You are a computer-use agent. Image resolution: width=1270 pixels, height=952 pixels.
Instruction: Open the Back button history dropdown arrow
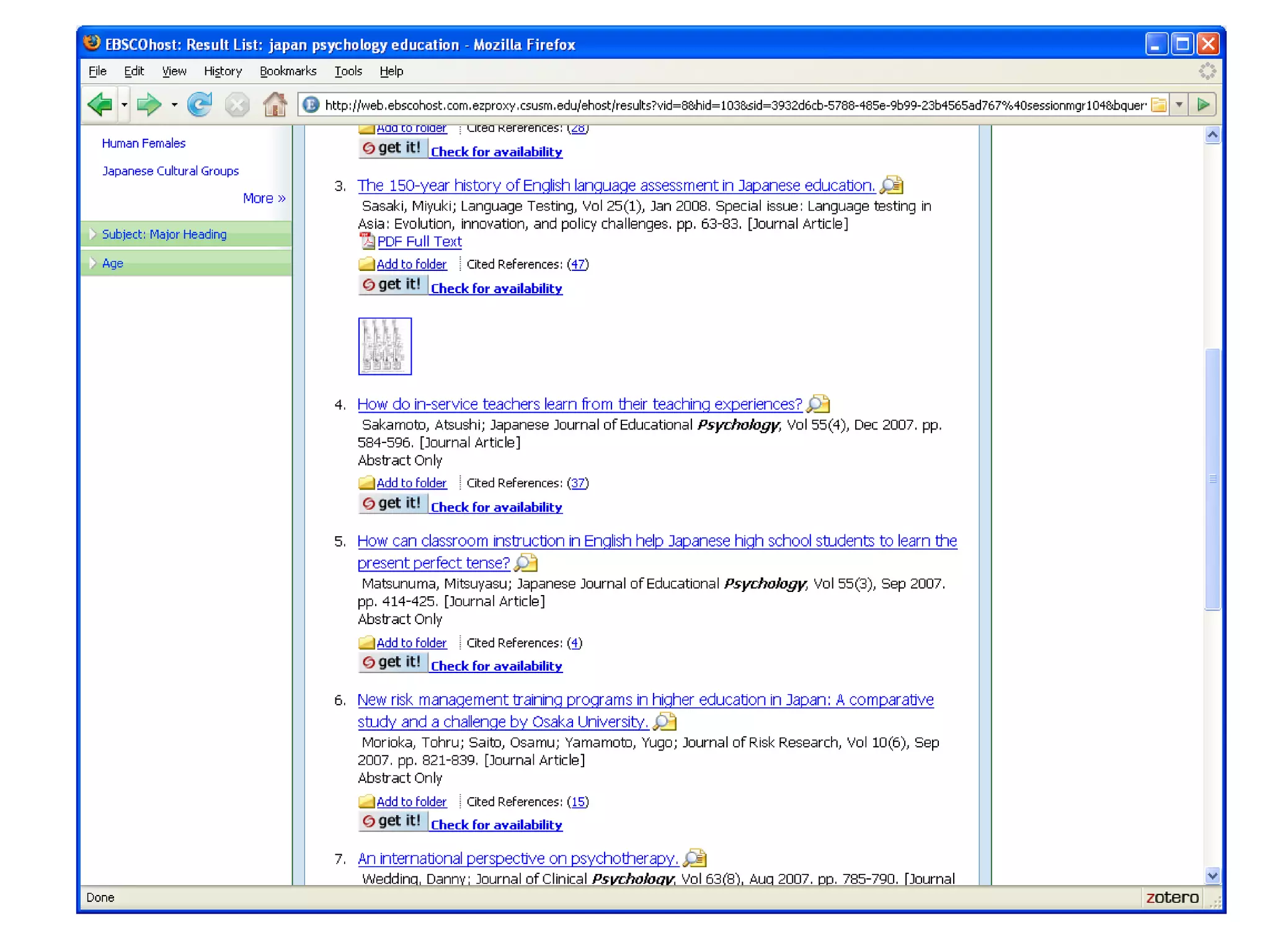124,104
